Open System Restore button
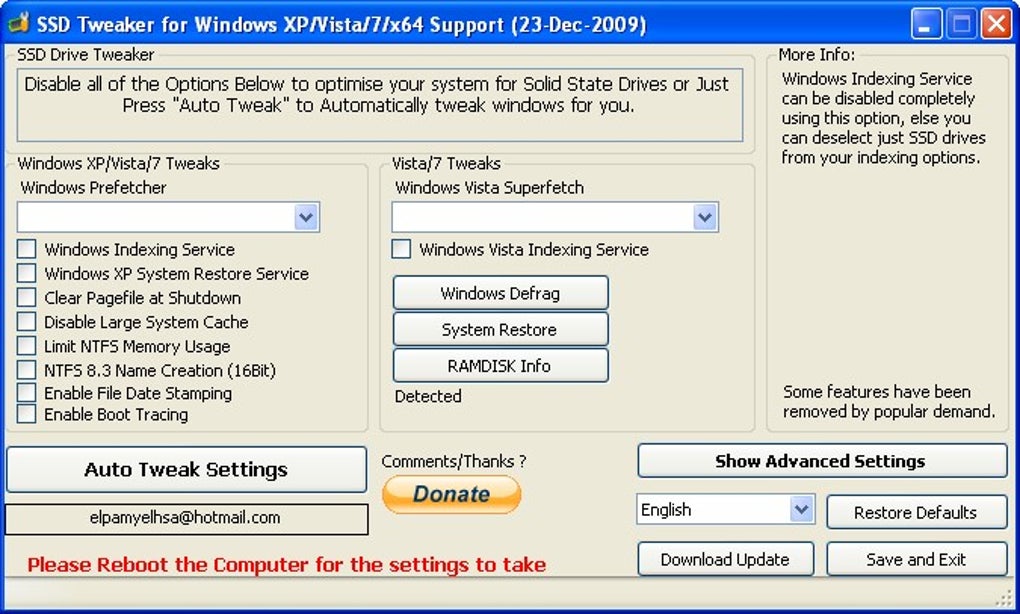Image resolution: width=1020 pixels, height=614 pixels. (500, 329)
